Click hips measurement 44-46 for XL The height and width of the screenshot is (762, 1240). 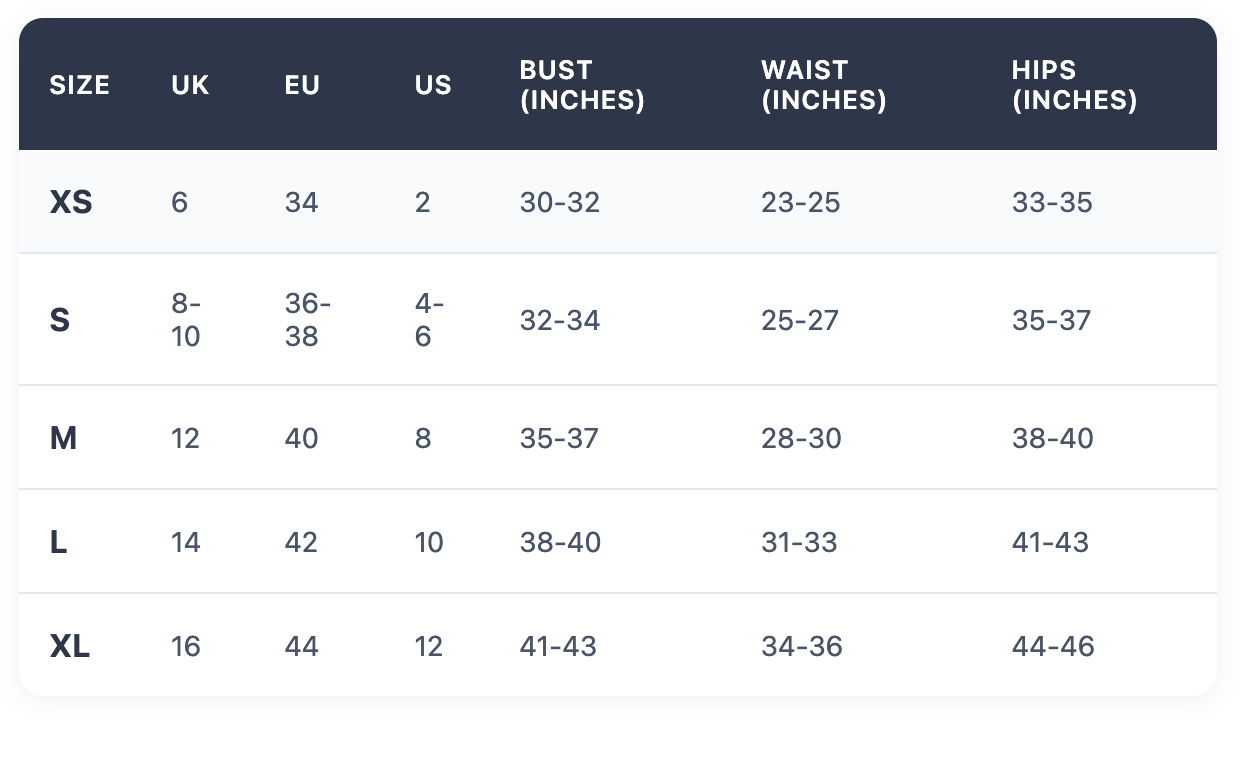1053,646
